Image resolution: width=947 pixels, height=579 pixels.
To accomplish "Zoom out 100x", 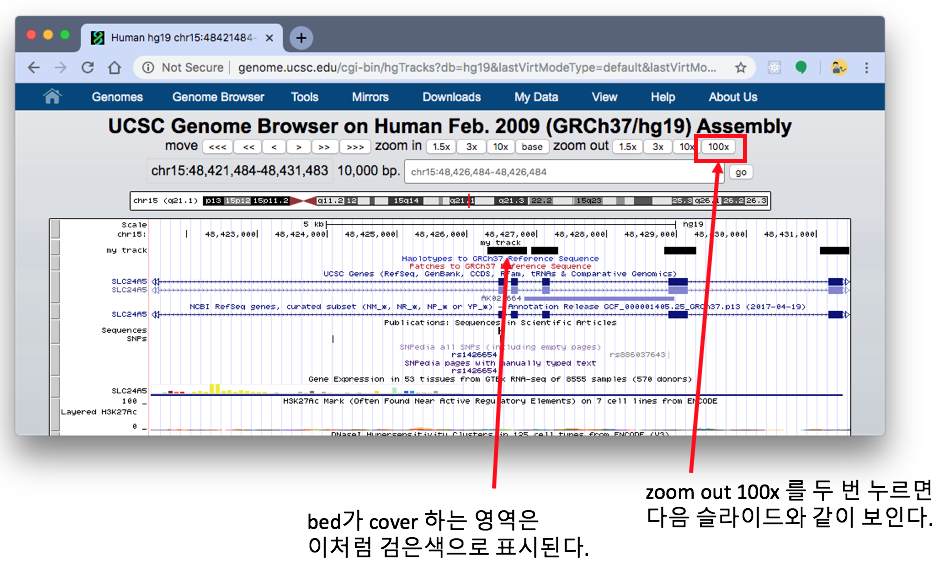I will pyautogui.click(x=719, y=147).
